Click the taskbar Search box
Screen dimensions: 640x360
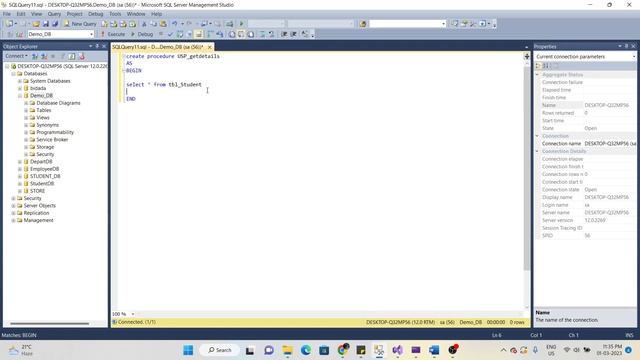pos(220,350)
